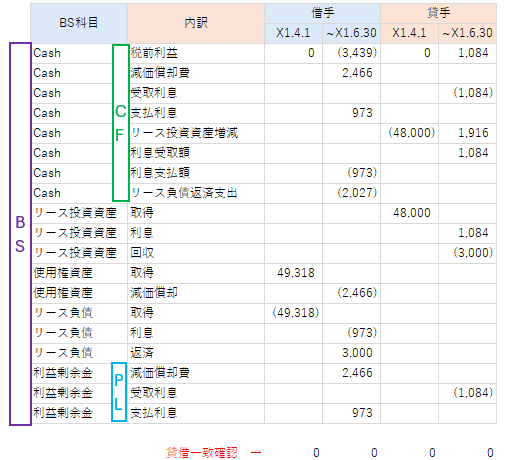Click the 内訳 column header
Image resolution: width=506 pixels, height=460 pixels.
tap(196, 23)
